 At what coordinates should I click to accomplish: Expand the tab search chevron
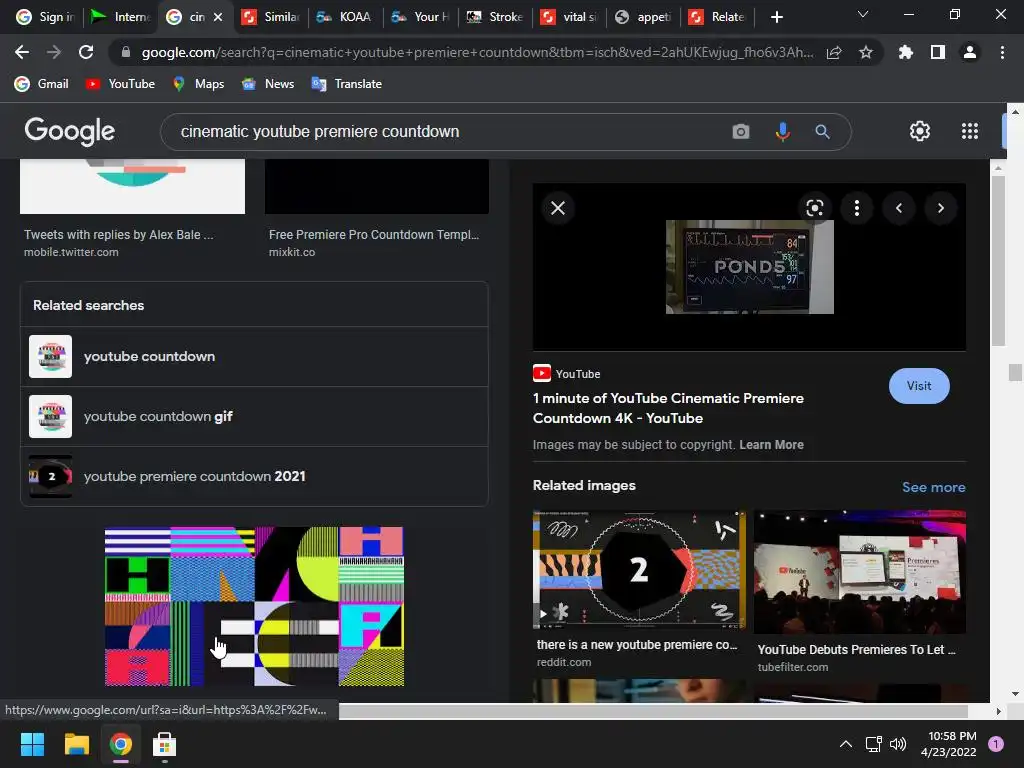coord(863,14)
